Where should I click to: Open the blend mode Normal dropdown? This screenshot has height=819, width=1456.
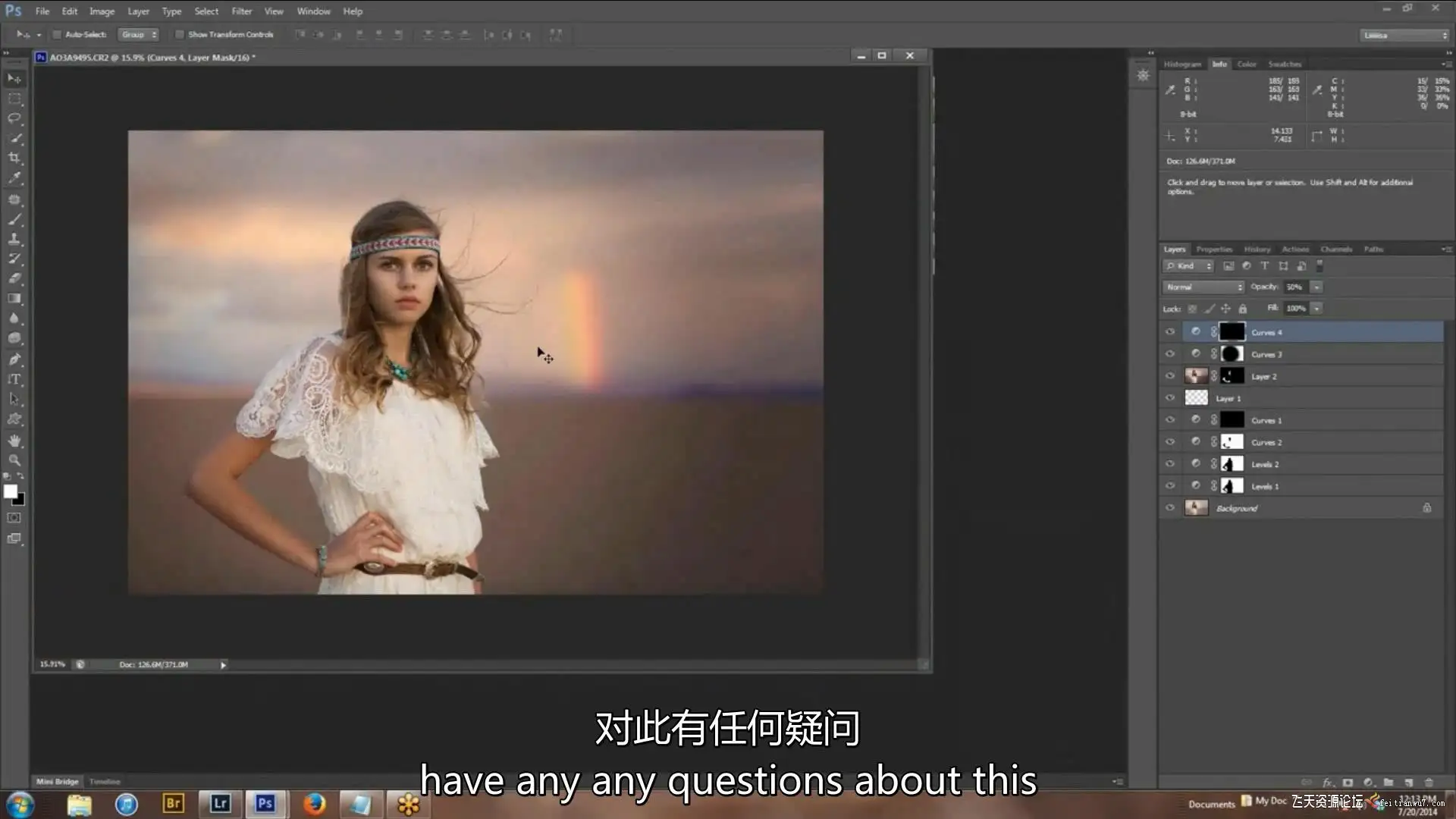pos(1203,287)
